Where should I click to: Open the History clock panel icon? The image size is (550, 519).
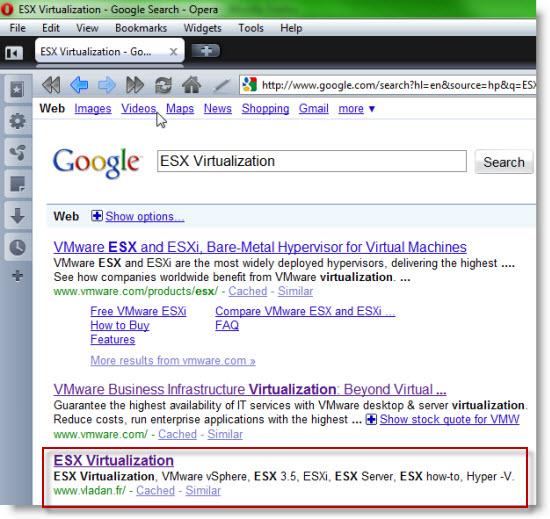point(17,248)
